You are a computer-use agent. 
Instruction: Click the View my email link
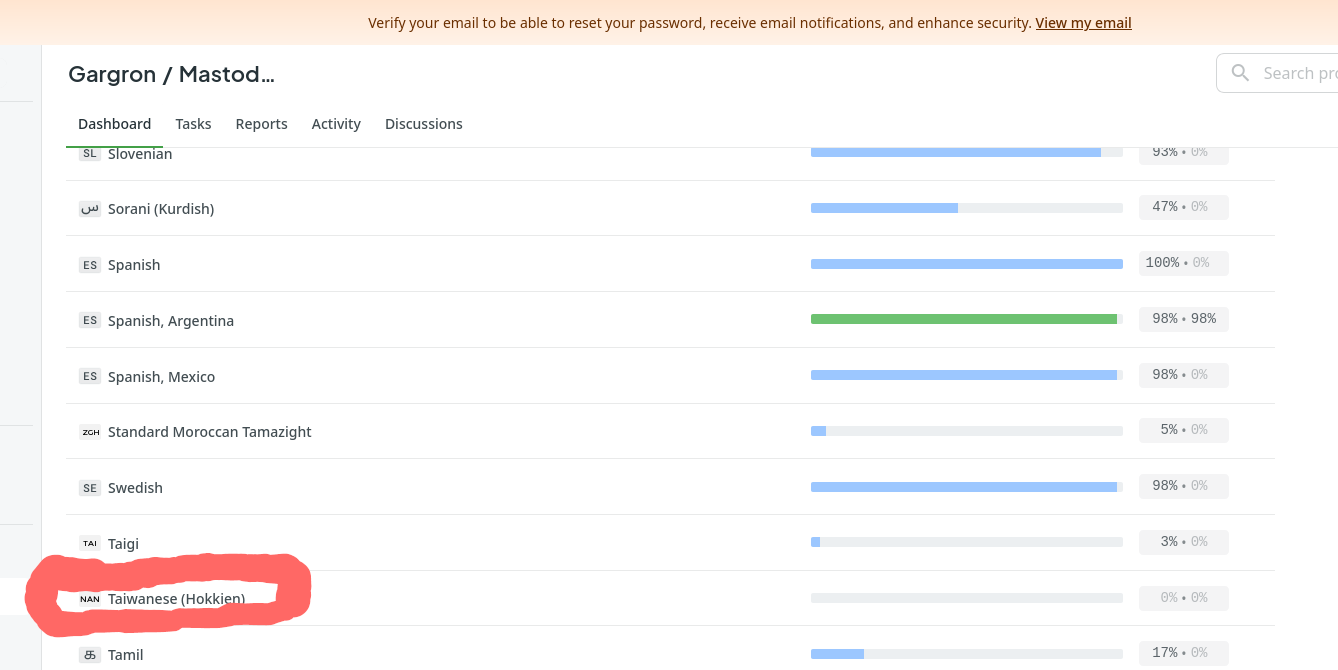(x=1083, y=23)
